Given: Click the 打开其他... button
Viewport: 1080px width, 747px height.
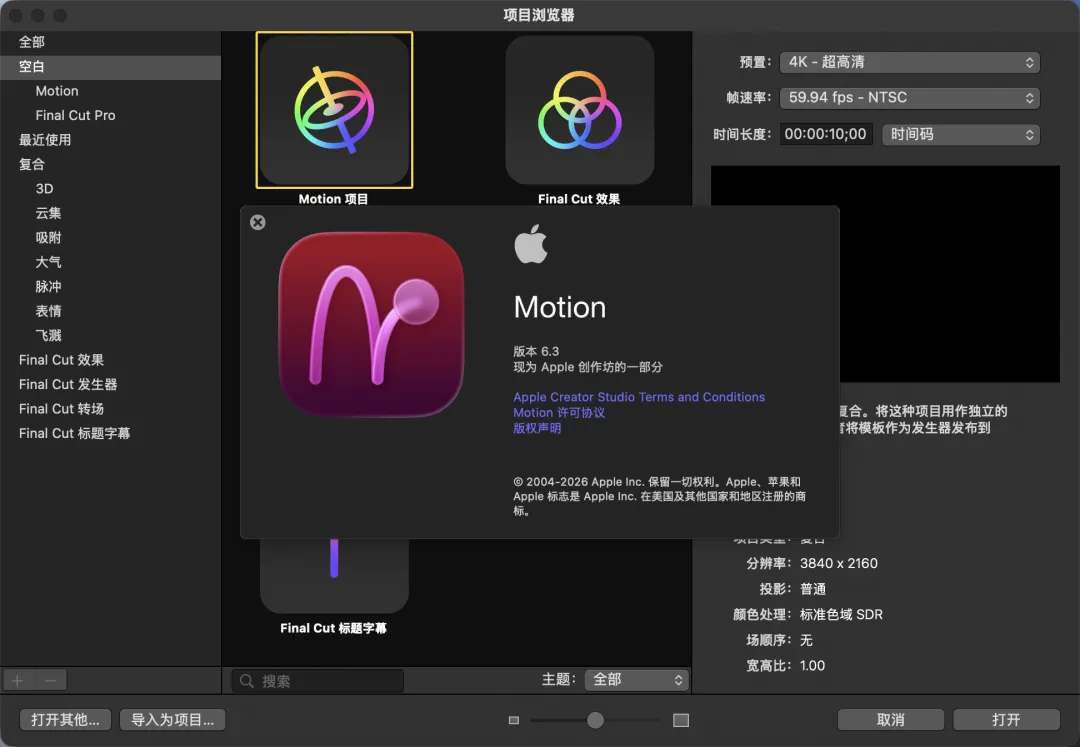Looking at the screenshot, I should pyautogui.click(x=65, y=720).
